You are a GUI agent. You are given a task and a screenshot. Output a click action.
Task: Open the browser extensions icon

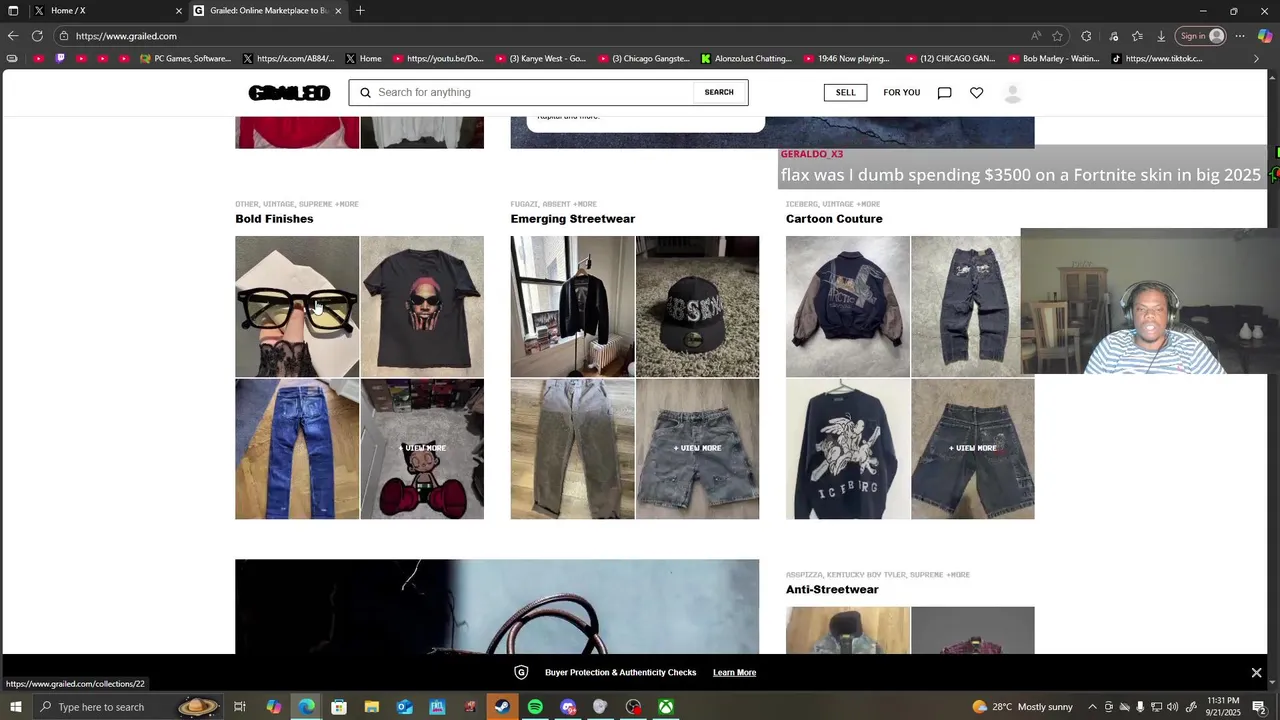pos(1087,36)
